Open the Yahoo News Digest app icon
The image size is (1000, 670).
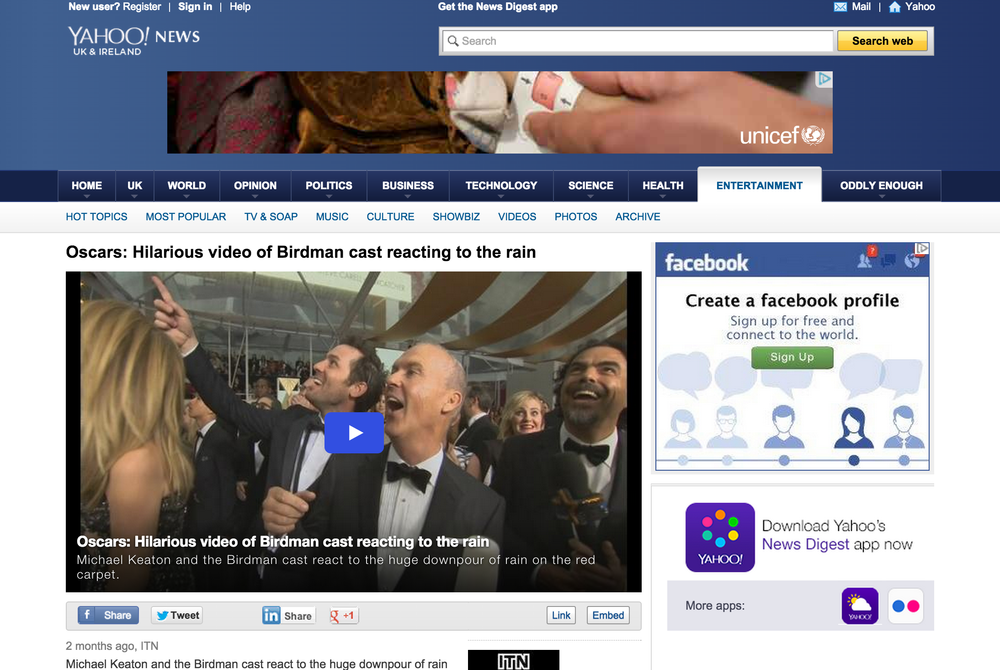click(x=720, y=537)
